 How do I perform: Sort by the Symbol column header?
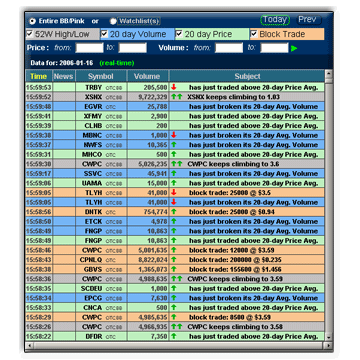[x=101, y=76]
